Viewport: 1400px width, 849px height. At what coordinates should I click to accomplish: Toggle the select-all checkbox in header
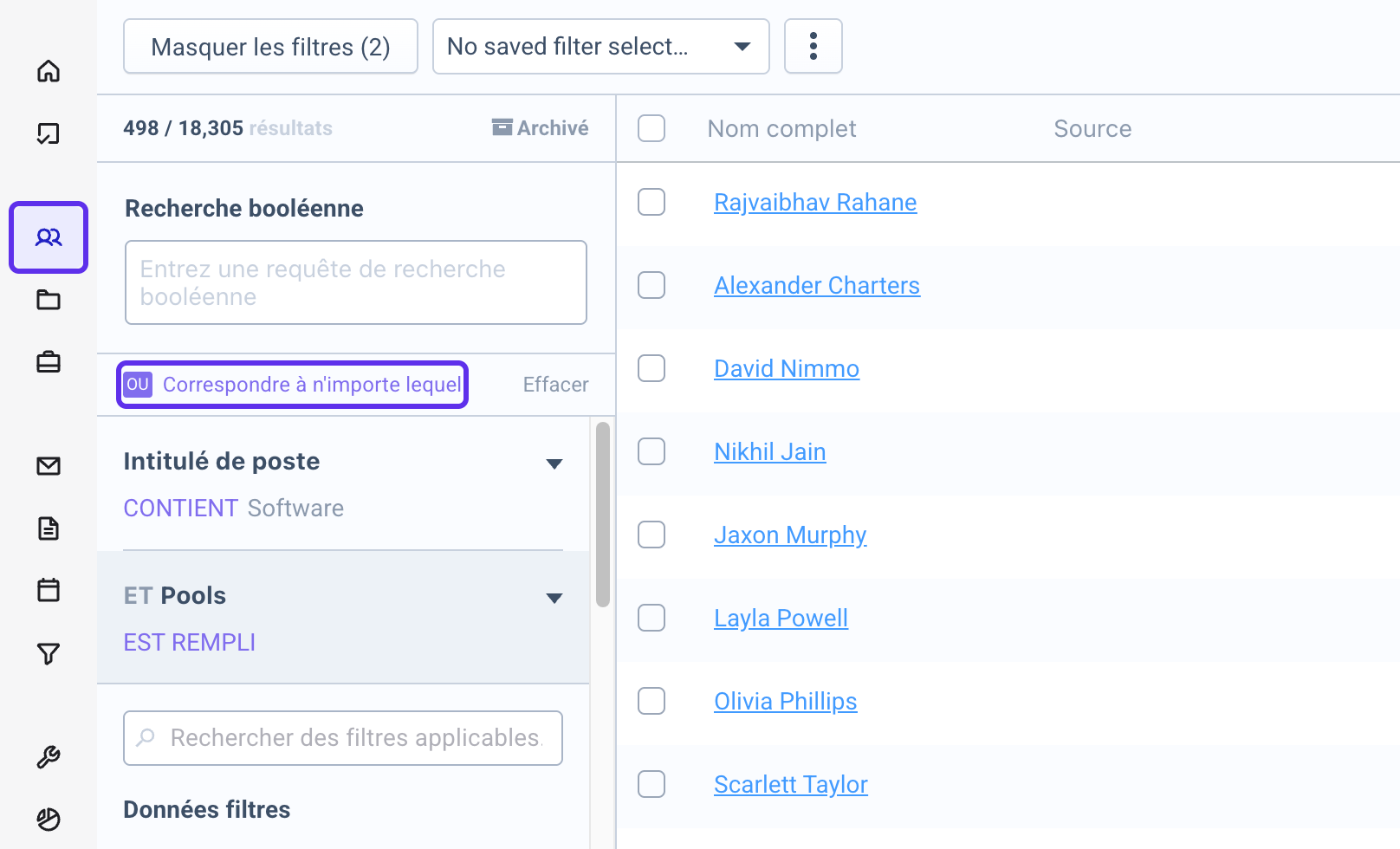point(651,128)
